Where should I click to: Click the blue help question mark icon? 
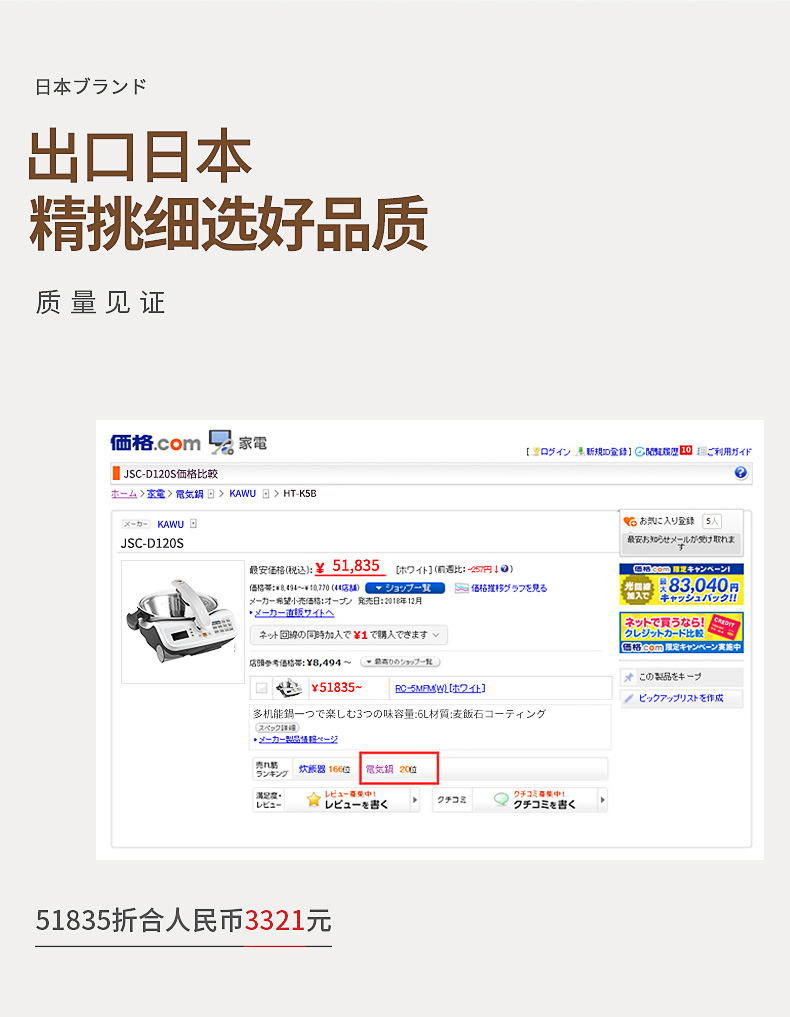pos(741,473)
